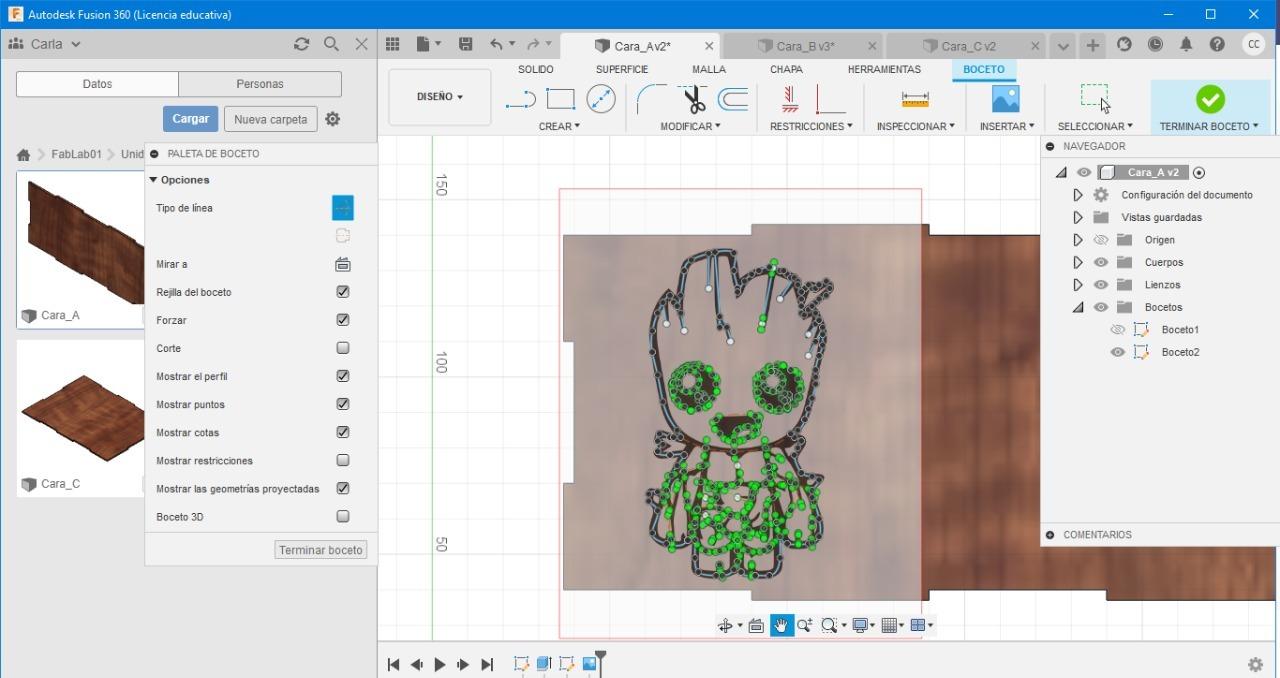Open the DISEÑO workspace dropdown
The image size is (1280, 678).
click(x=440, y=97)
